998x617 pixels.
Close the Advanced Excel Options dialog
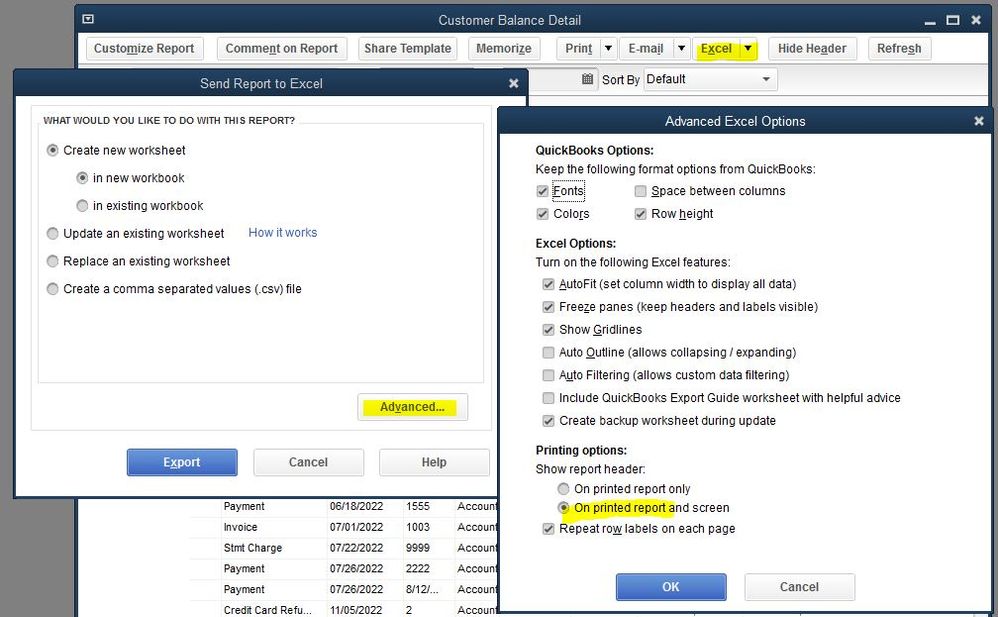pos(979,121)
